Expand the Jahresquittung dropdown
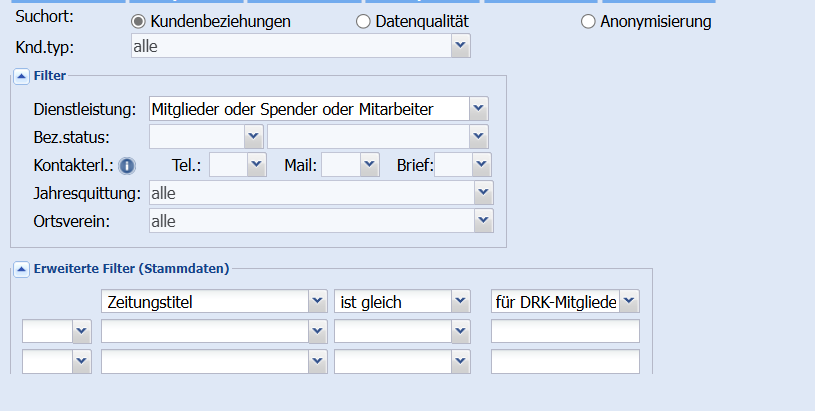The height and width of the screenshot is (411, 815). pyautogui.click(x=484, y=192)
